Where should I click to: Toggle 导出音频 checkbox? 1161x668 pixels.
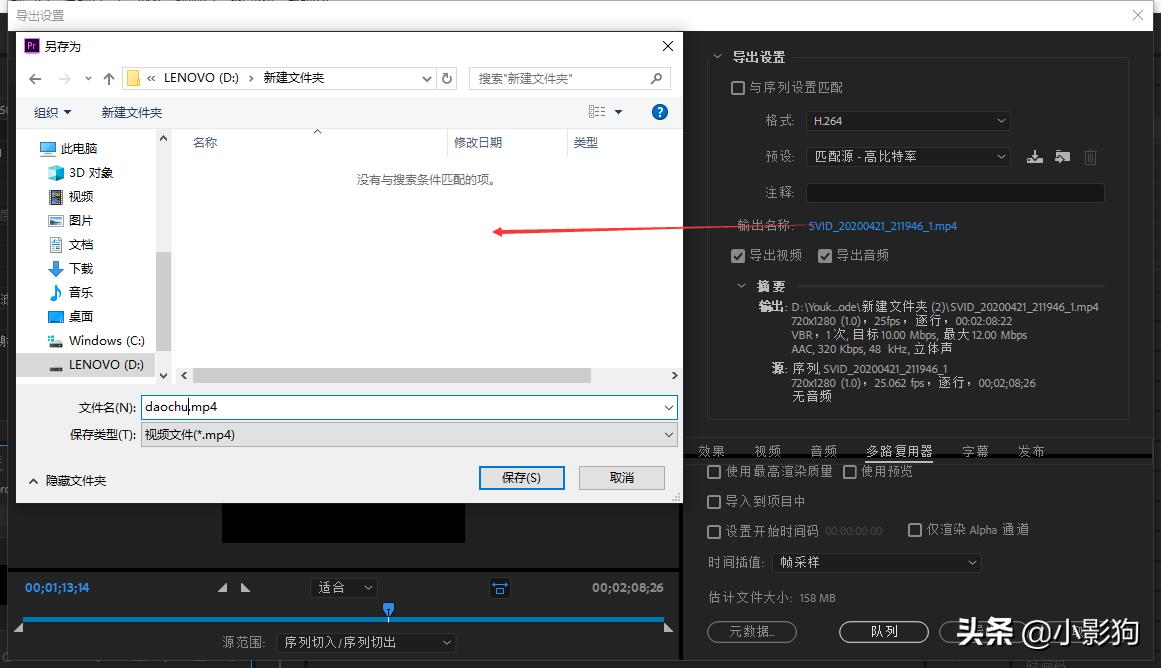[x=825, y=255]
